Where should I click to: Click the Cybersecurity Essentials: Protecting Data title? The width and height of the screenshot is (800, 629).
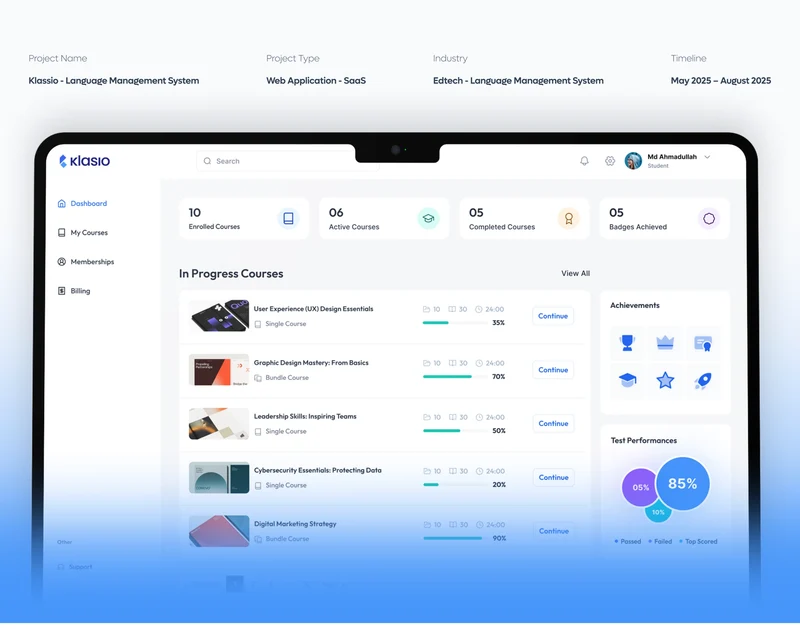tap(318, 470)
